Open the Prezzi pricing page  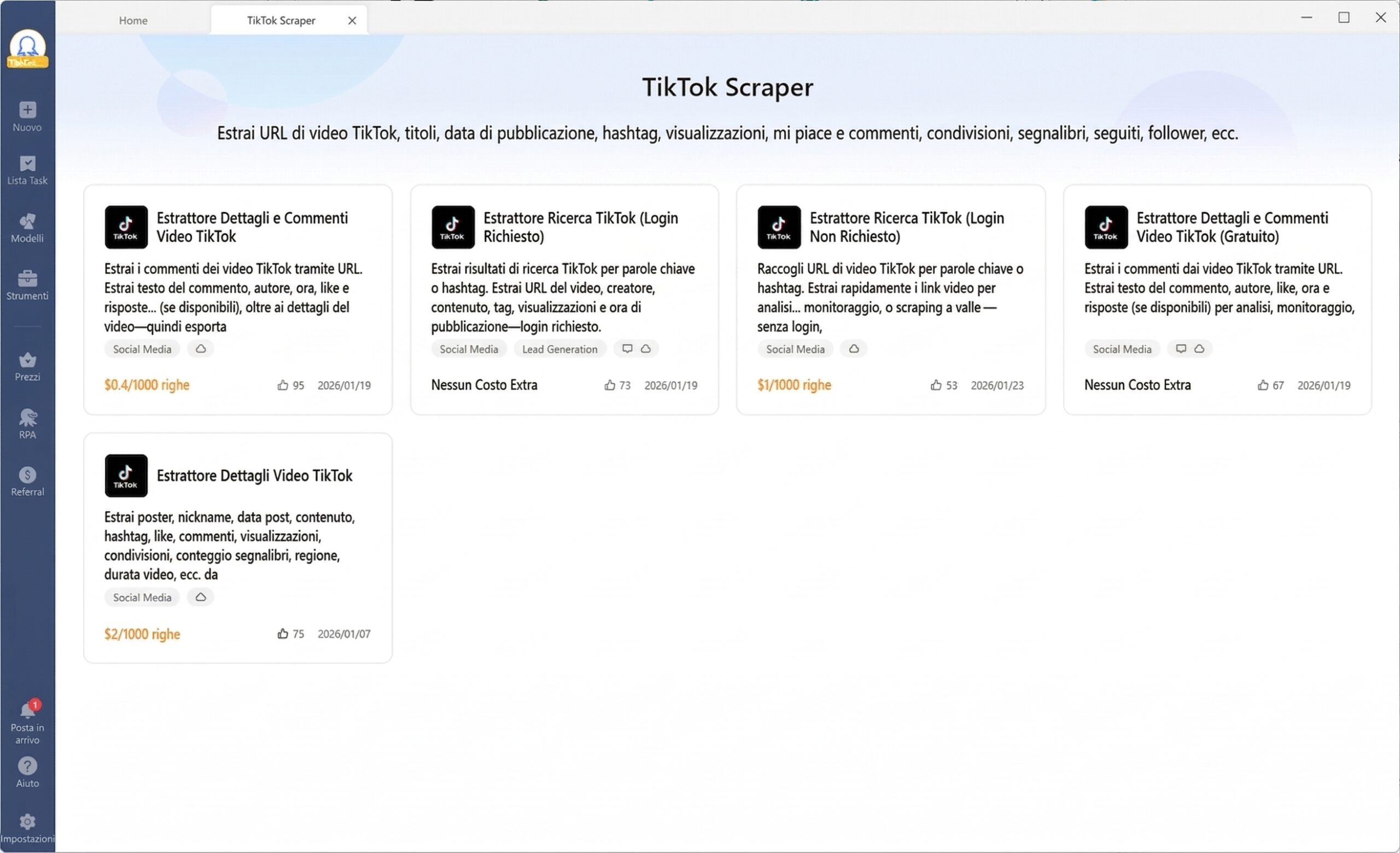click(27, 366)
